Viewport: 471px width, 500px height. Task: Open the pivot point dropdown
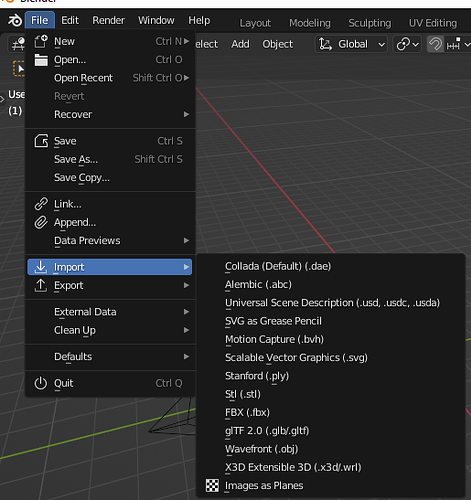coord(407,44)
